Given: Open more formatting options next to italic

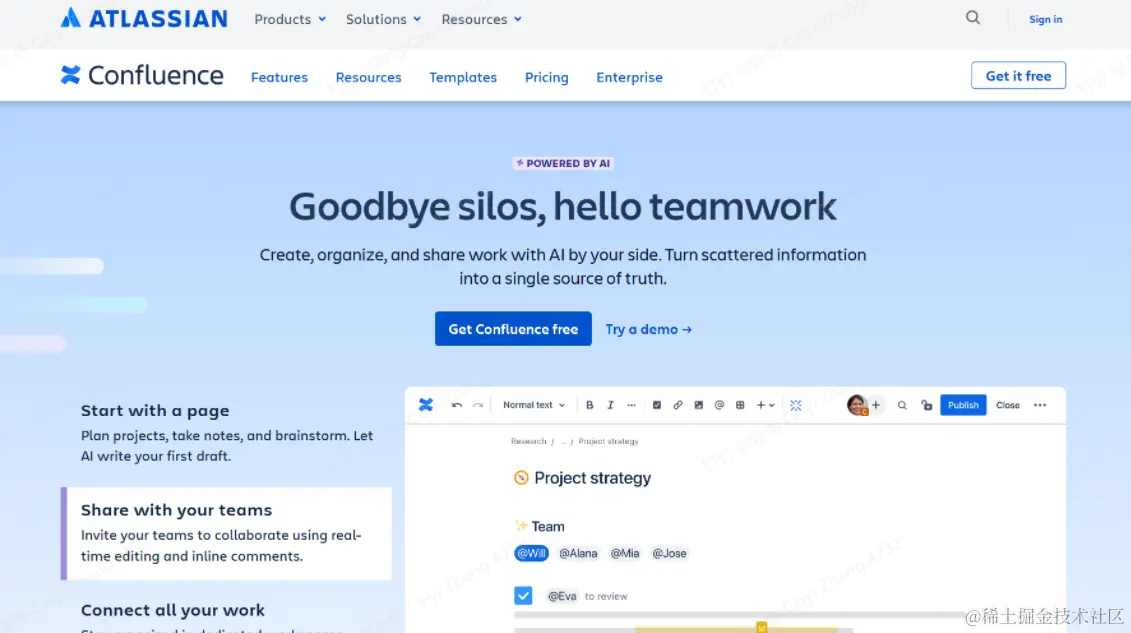Looking at the screenshot, I should tap(631, 405).
